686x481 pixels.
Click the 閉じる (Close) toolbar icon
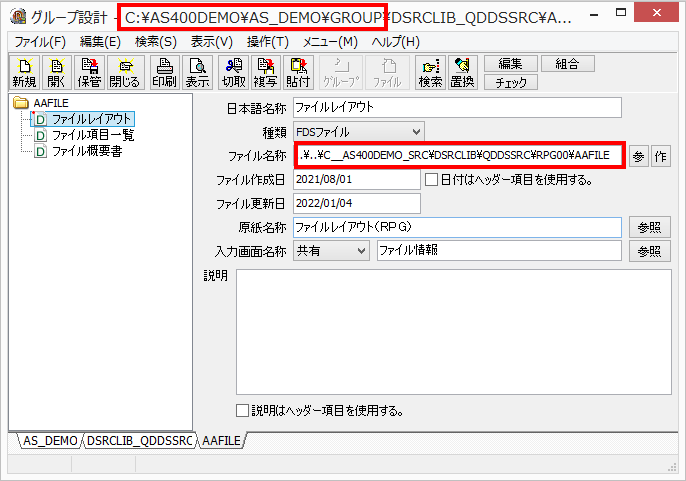point(125,73)
